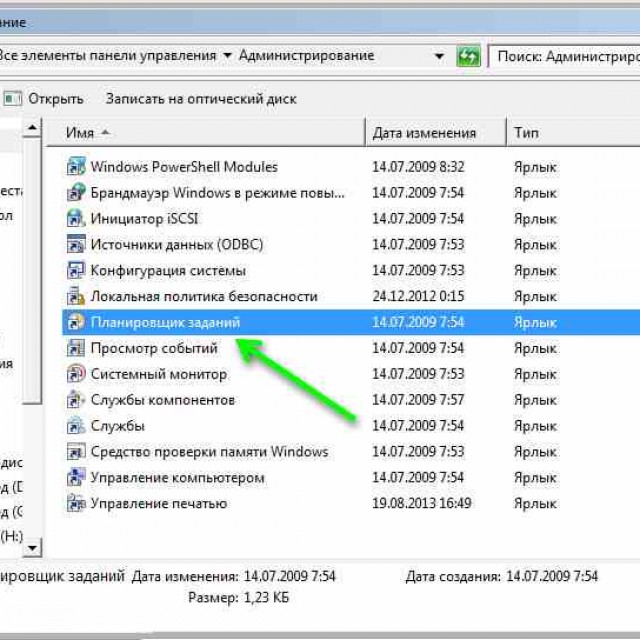The width and height of the screenshot is (640, 640).
Task: Select the Средство проверки памяти Windows icon
Action: click(76, 451)
